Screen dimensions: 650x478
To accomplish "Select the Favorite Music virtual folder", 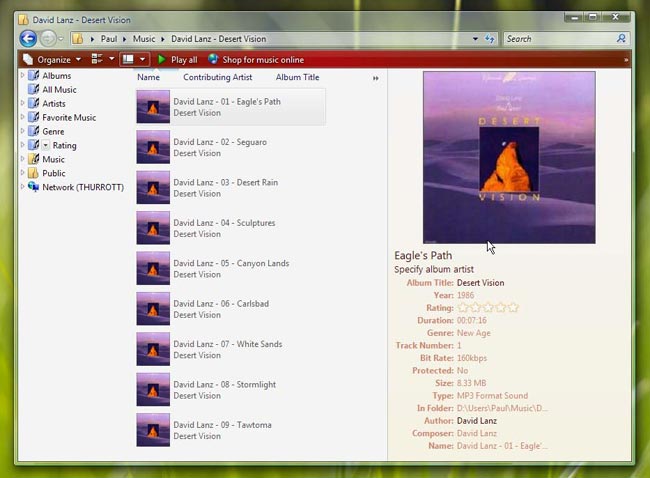I will click(69, 117).
